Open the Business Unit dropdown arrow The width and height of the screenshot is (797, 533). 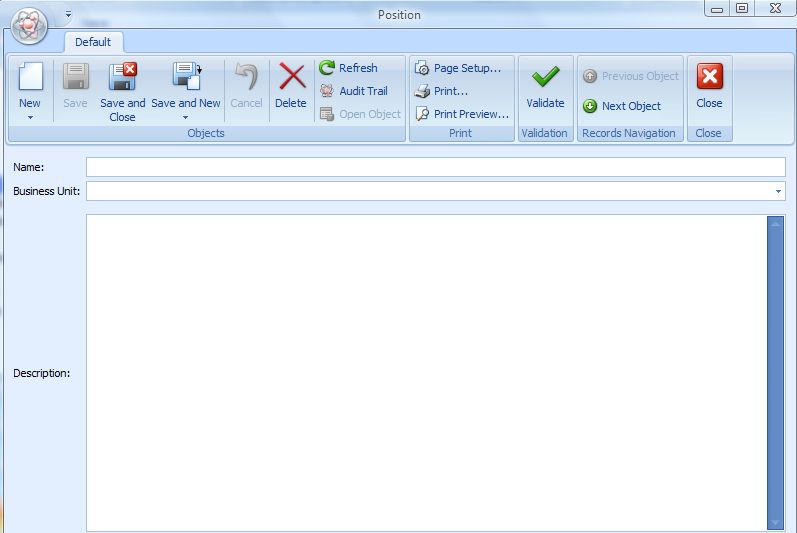pos(778,192)
